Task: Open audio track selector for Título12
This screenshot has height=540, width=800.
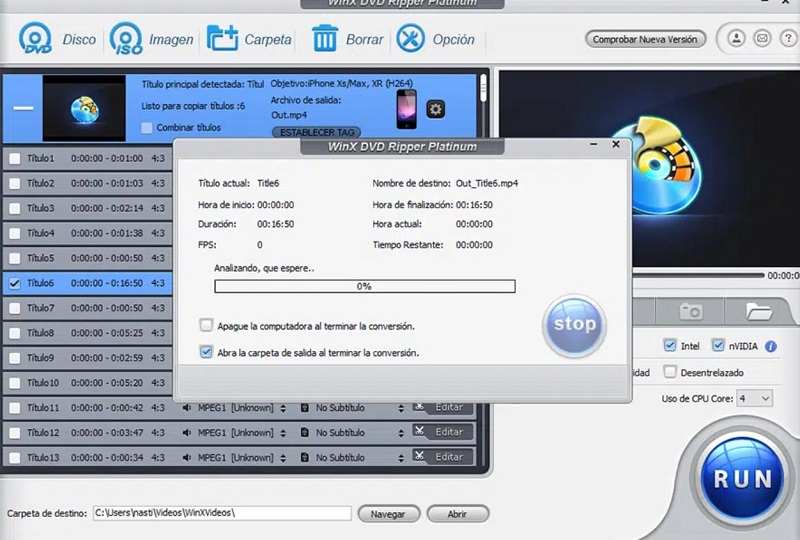Action: coord(283,433)
